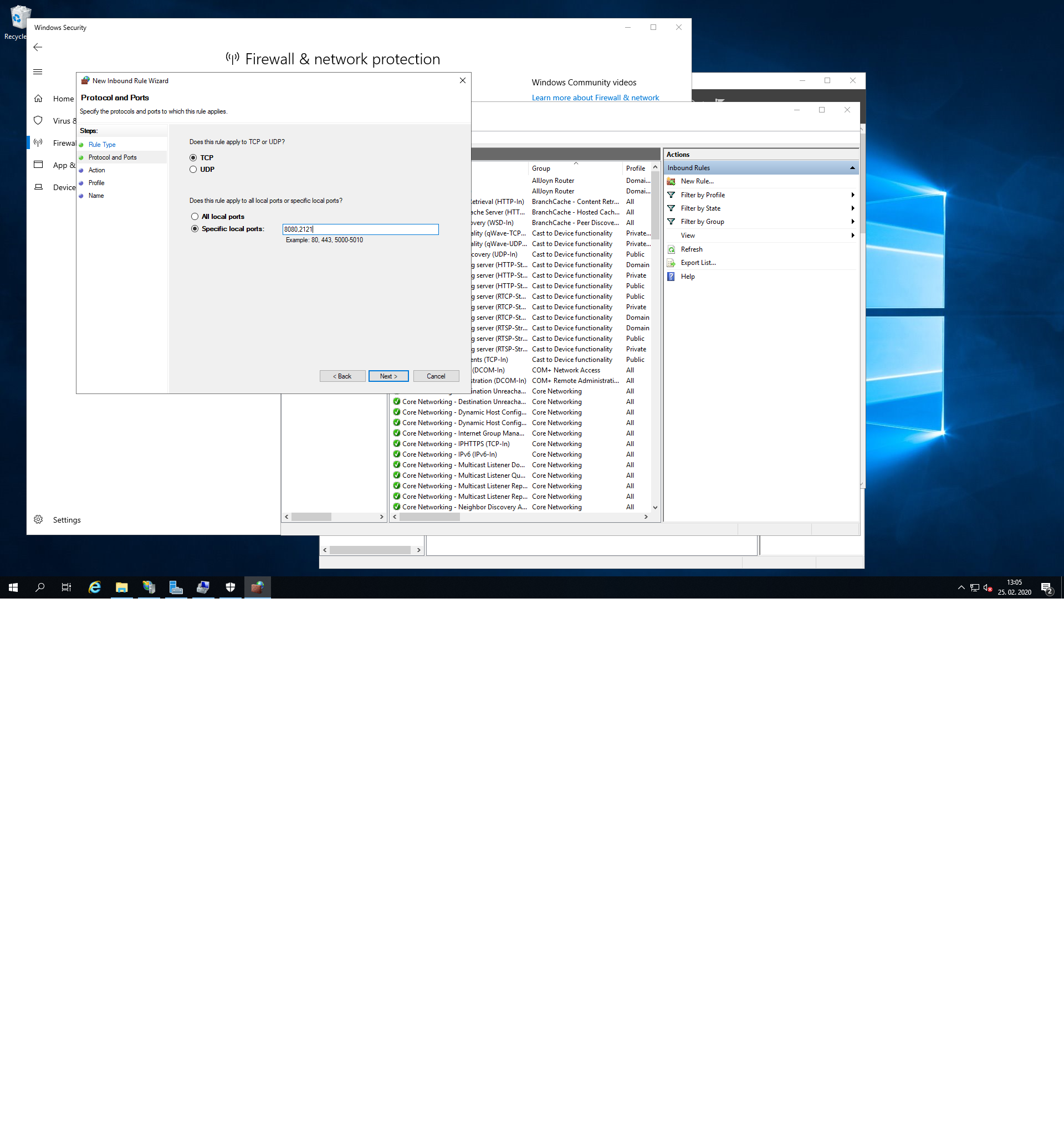Expand Filter by Profile arrow
This screenshot has width=1064, height=1135.
[853, 195]
